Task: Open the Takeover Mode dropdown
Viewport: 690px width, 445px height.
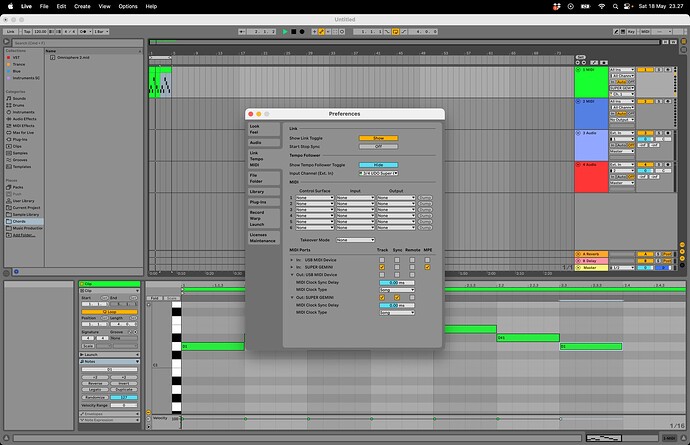Action: pos(355,240)
